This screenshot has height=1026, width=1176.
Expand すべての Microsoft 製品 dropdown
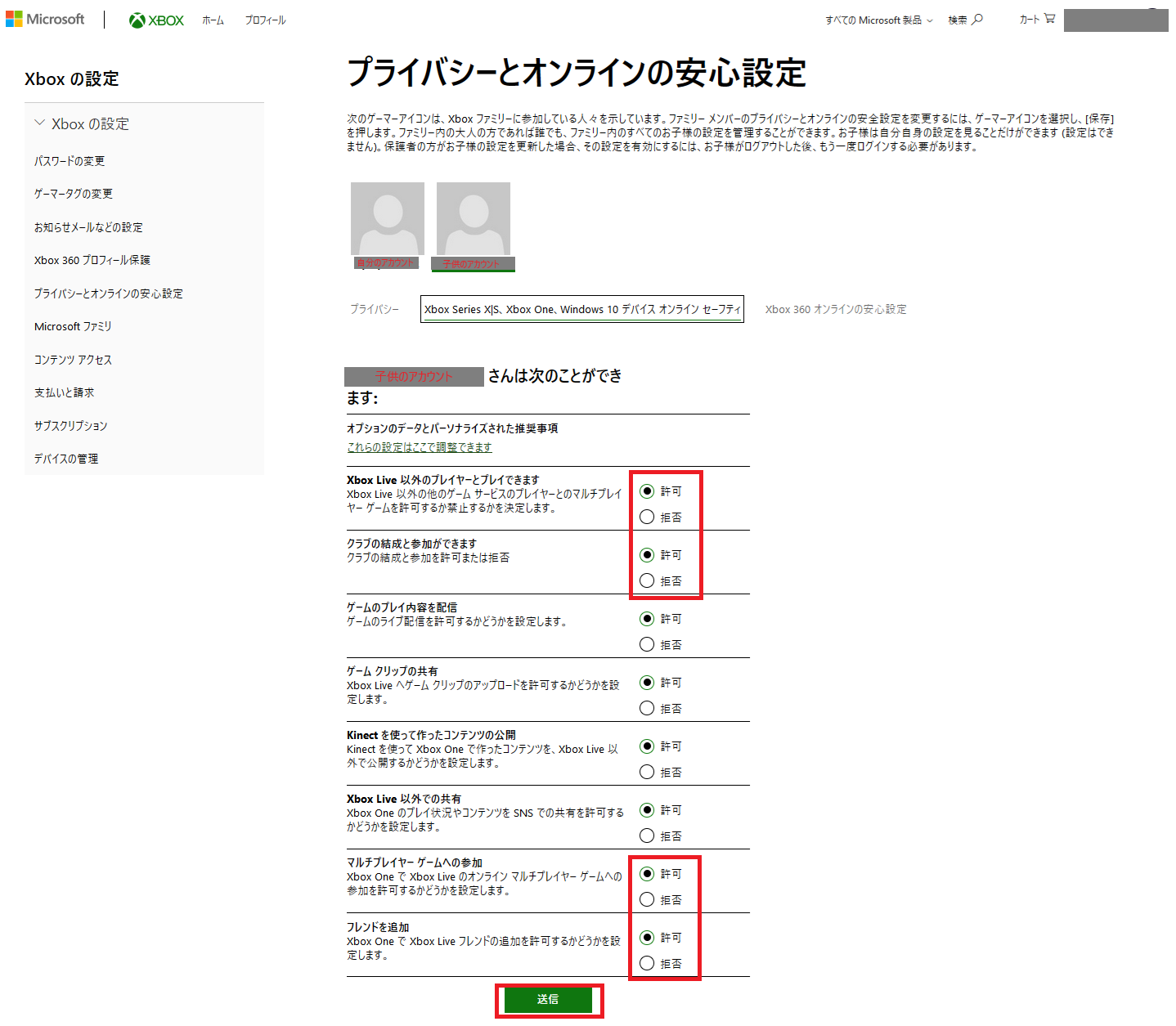coord(879,20)
